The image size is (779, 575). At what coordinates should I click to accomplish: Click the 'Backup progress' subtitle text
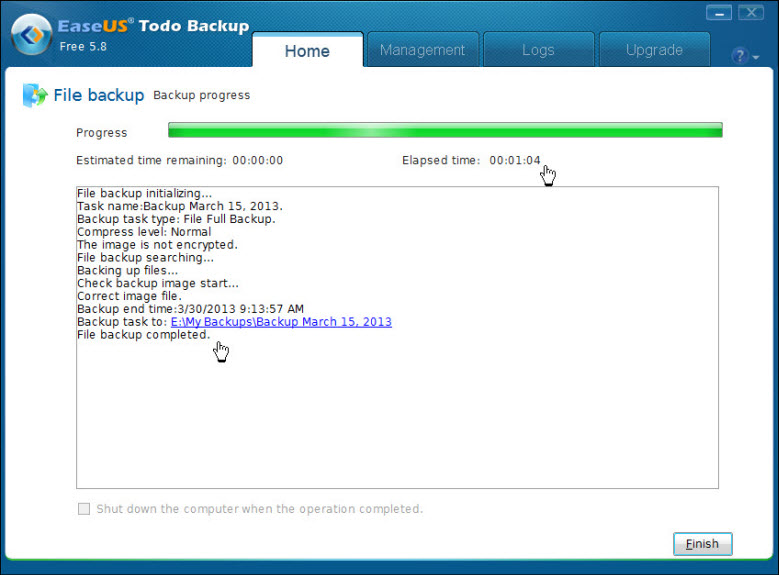[202, 95]
